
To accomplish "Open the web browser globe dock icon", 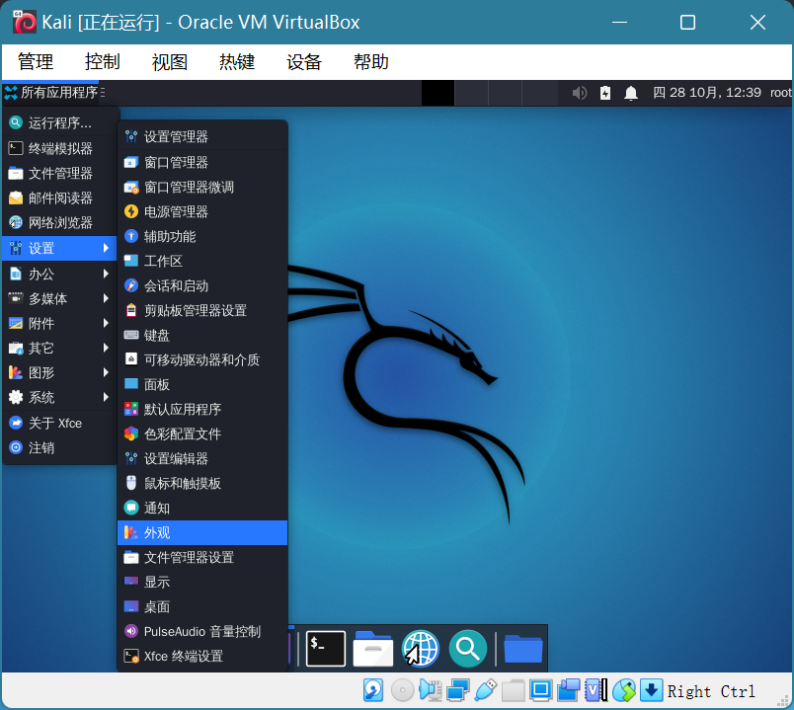I will (x=420, y=649).
